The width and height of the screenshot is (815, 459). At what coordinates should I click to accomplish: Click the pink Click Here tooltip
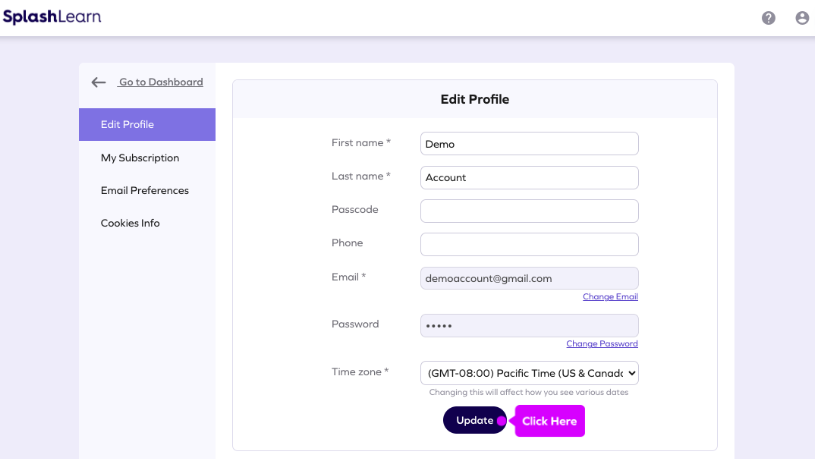coord(550,421)
